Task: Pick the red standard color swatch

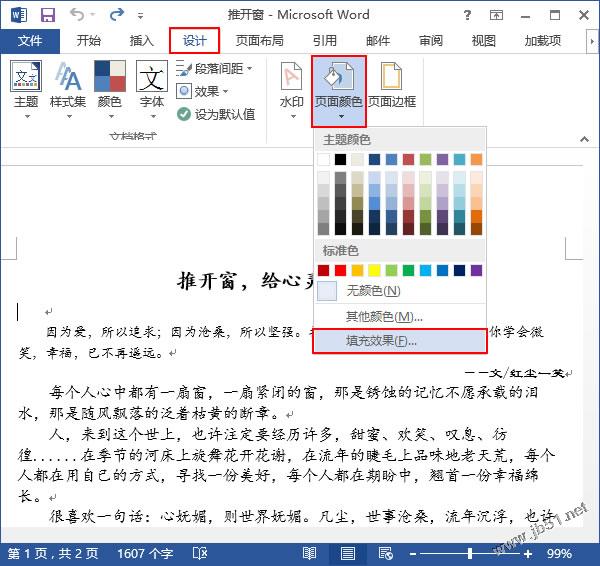Action: point(341,270)
